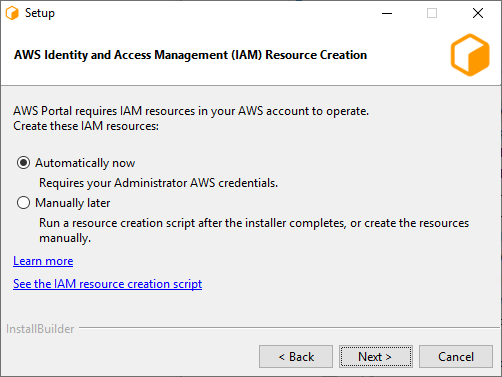Click 'Requires your Administrator AWS credentials.' text
Viewport: 502px width, 377px height.
tap(158, 183)
